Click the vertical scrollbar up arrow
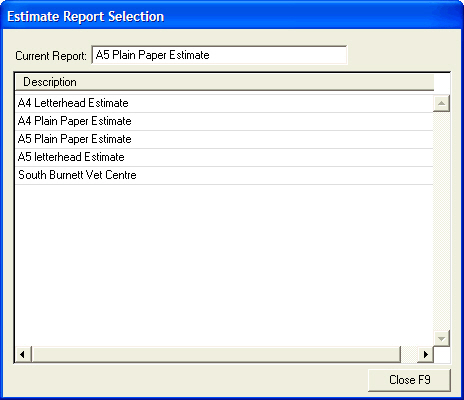The image size is (464, 400). 441,103
